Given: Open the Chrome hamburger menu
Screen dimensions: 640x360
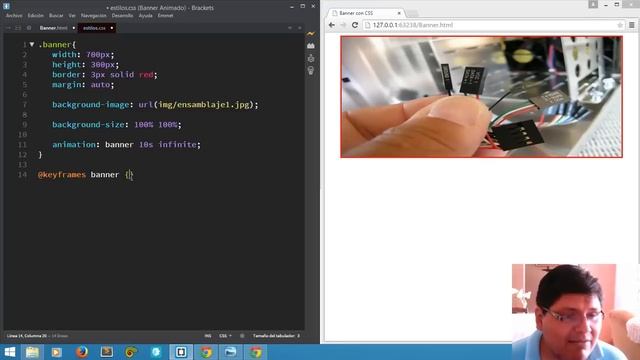Looking at the screenshot, I should pyautogui.click(x=632, y=25).
